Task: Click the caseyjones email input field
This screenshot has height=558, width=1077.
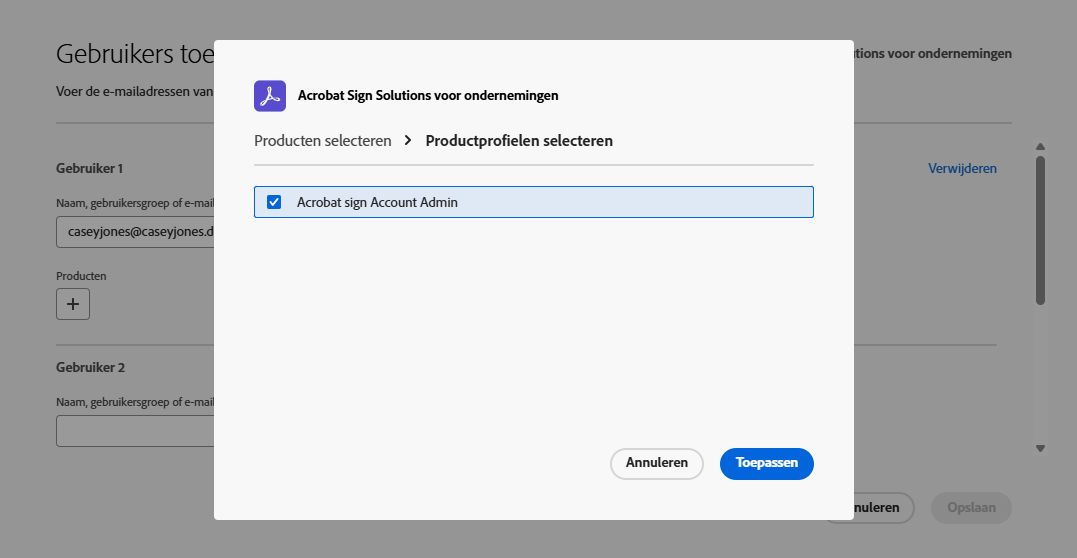Action: coord(136,231)
